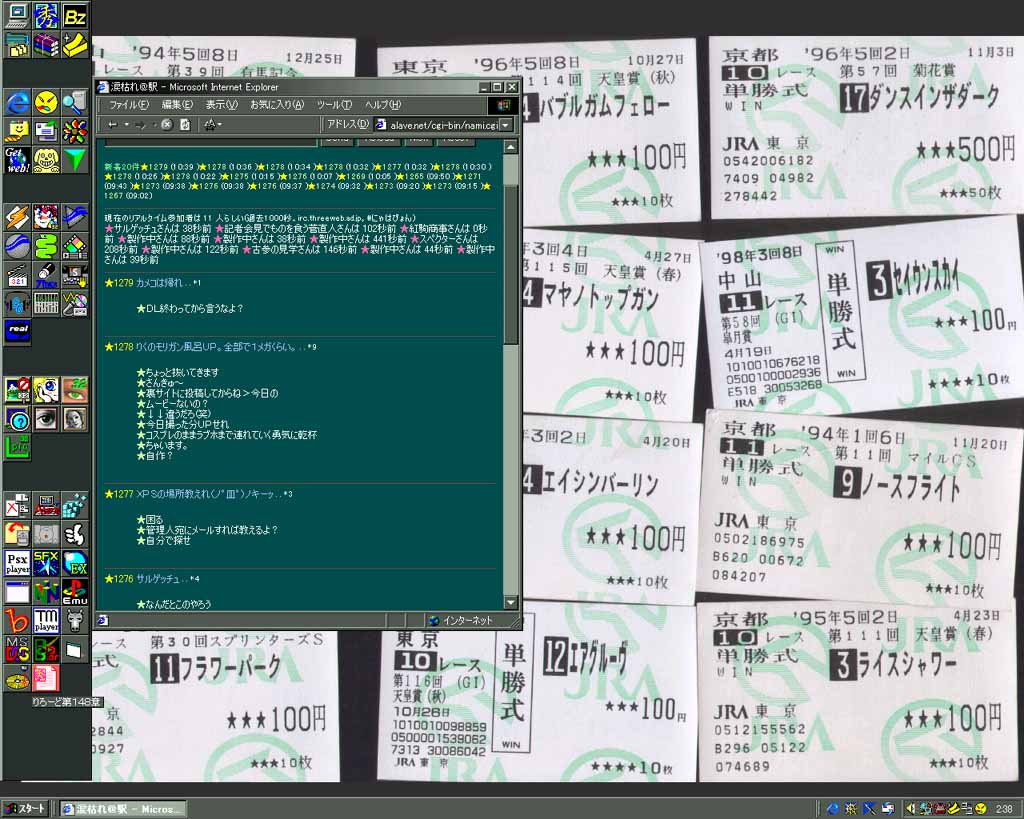Screen dimensions: 1024x819
Task: Select the 涙枯れ@駅 taskbar button
Action: 123,809
